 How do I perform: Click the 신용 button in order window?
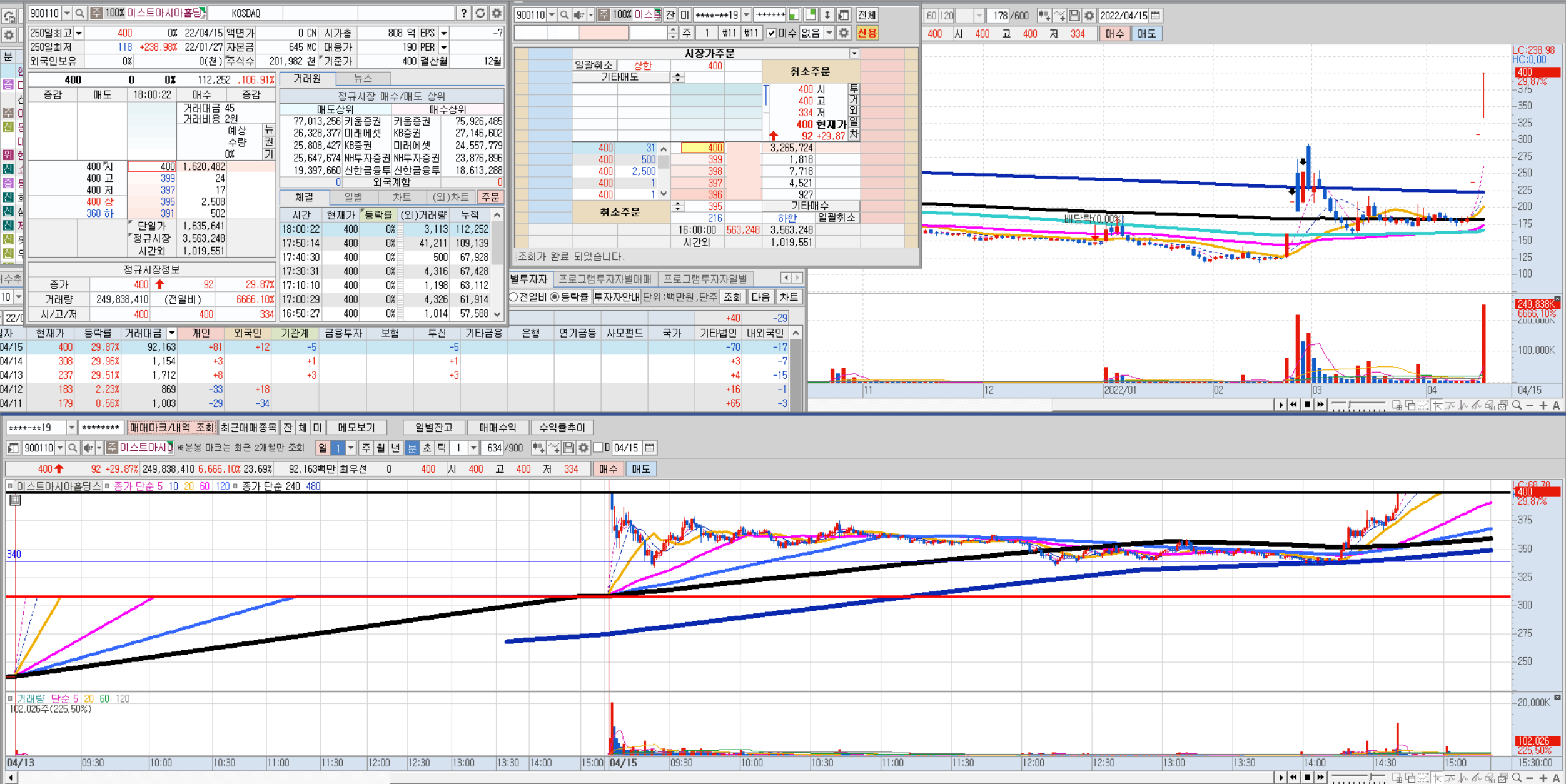867,33
